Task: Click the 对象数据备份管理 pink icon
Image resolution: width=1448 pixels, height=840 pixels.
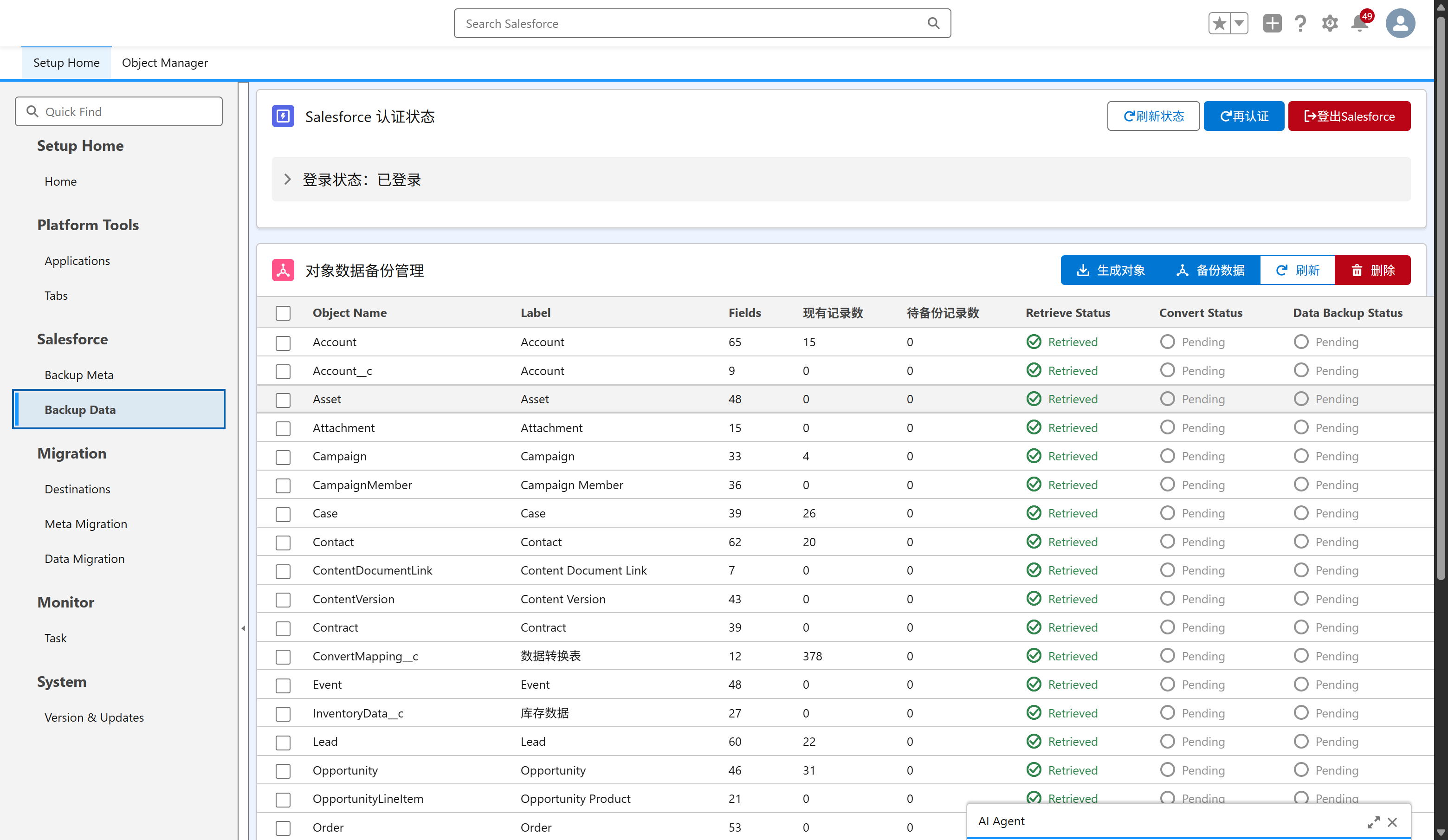Action: [283, 270]
